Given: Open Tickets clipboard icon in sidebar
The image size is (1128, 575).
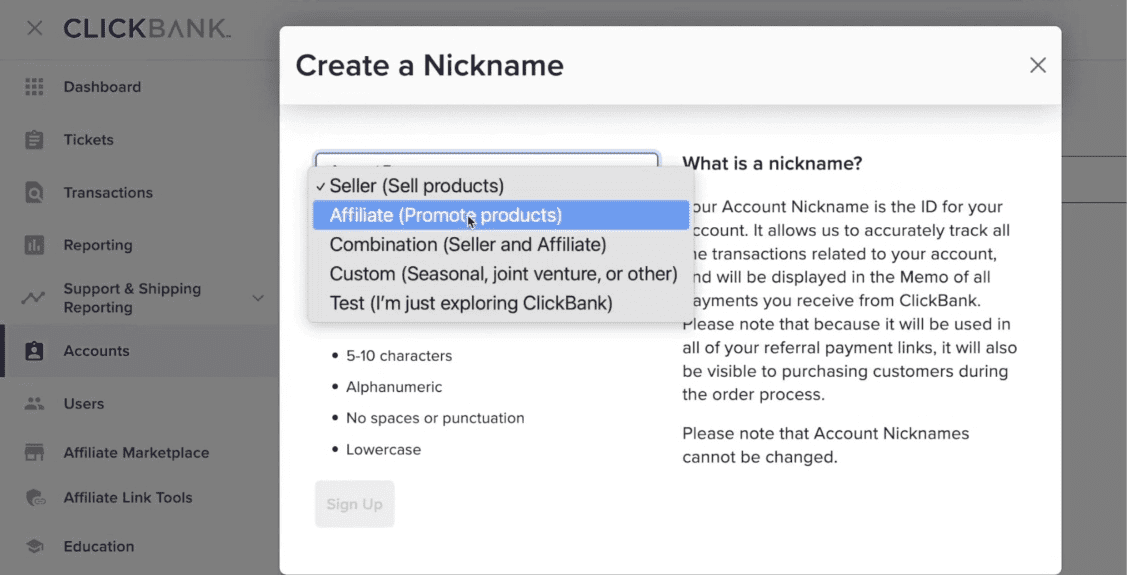Looking at the screenshot, I should (x=34, y=140).
